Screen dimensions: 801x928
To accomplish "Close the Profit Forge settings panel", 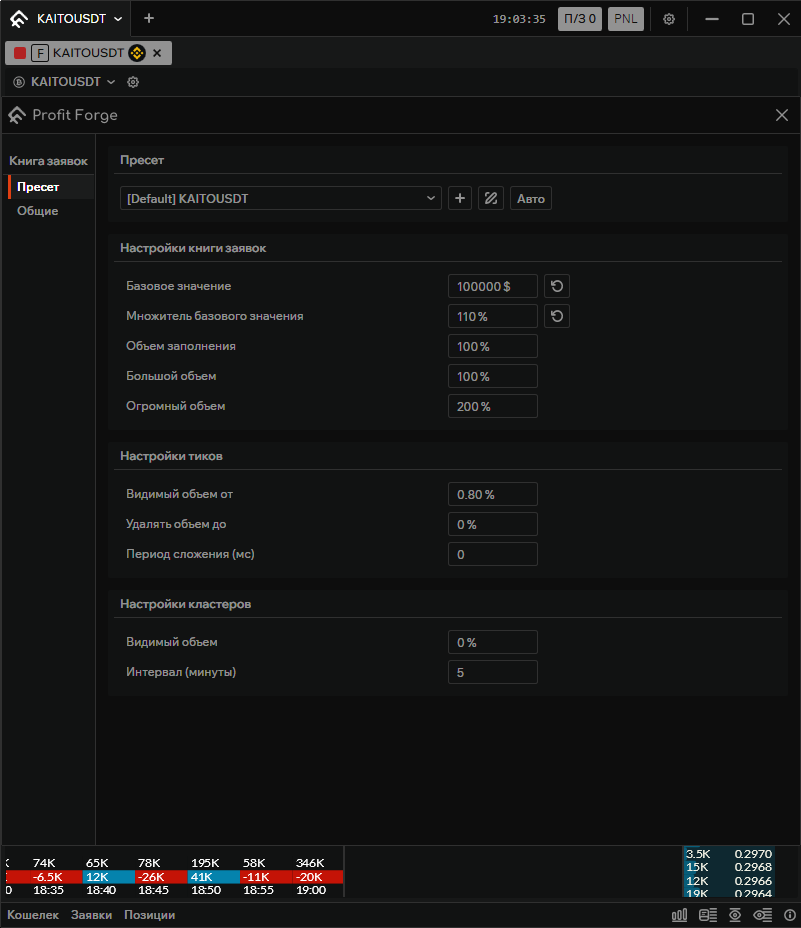I will [x=781, y=115].
